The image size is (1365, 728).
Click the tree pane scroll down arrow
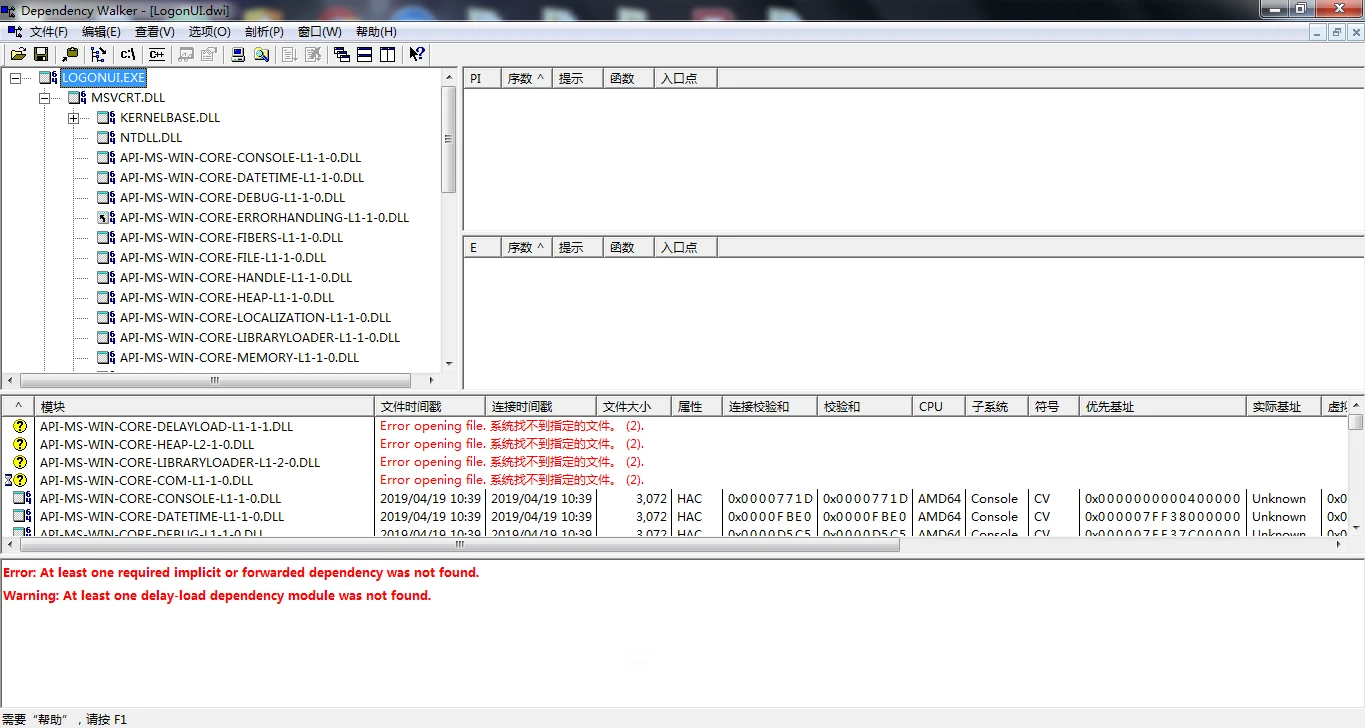pos(449,364)
